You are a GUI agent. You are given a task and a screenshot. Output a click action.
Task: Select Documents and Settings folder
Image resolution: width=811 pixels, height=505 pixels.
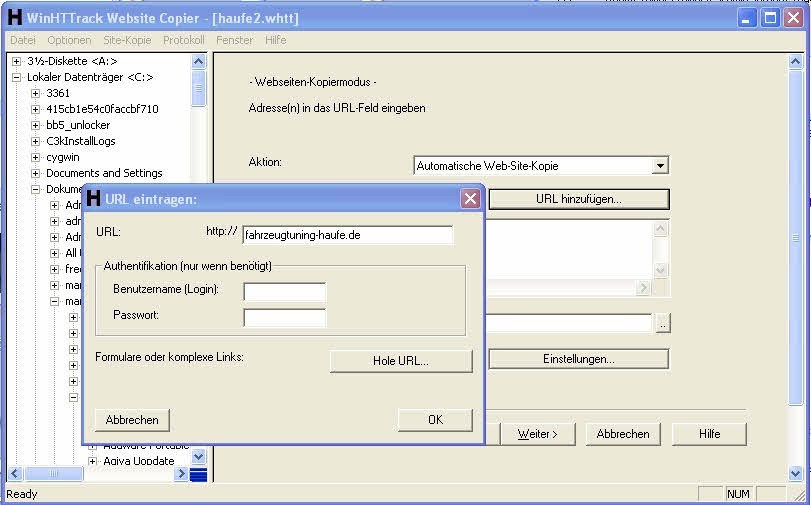click(x=104, y=173)
